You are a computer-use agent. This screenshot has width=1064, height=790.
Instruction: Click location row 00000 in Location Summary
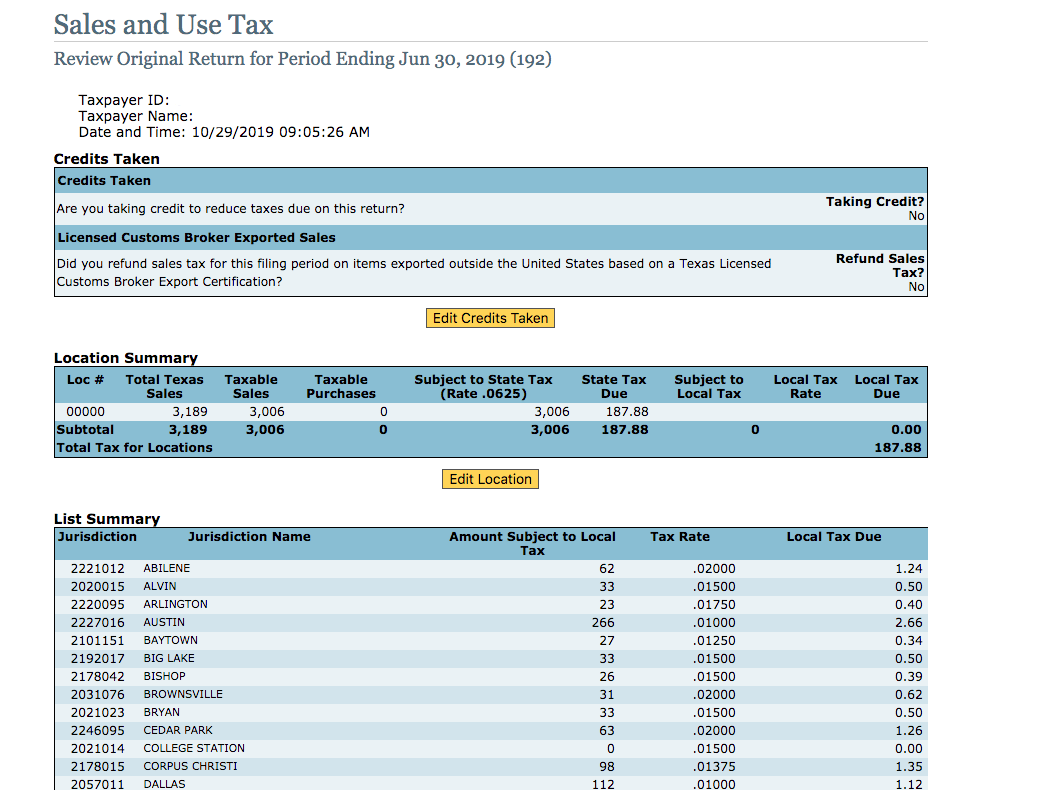point(400,411)
